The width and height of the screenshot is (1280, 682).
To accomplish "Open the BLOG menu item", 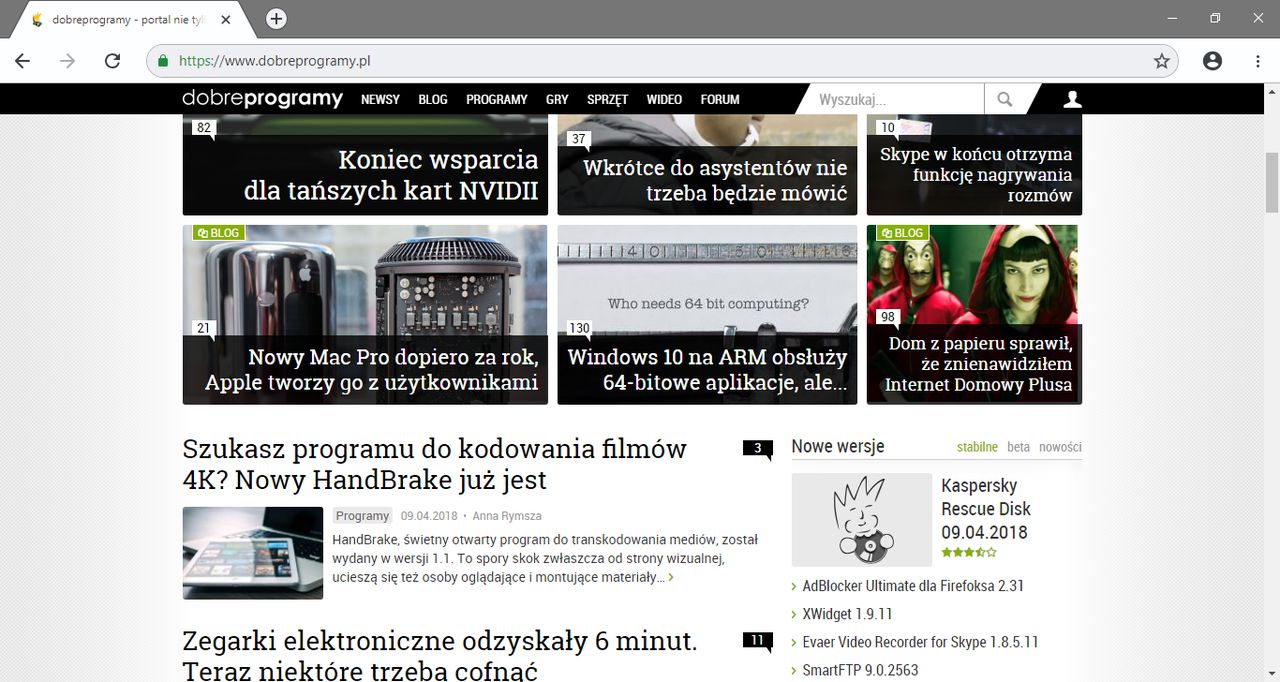I will [433, 99].
